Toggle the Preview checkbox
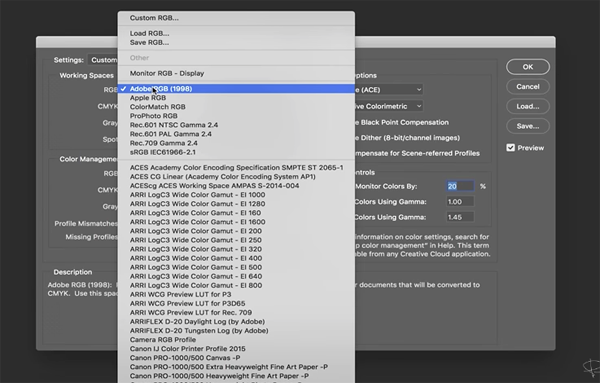The image size is (600, 383). pyautogui.click(x=510, y=148)
